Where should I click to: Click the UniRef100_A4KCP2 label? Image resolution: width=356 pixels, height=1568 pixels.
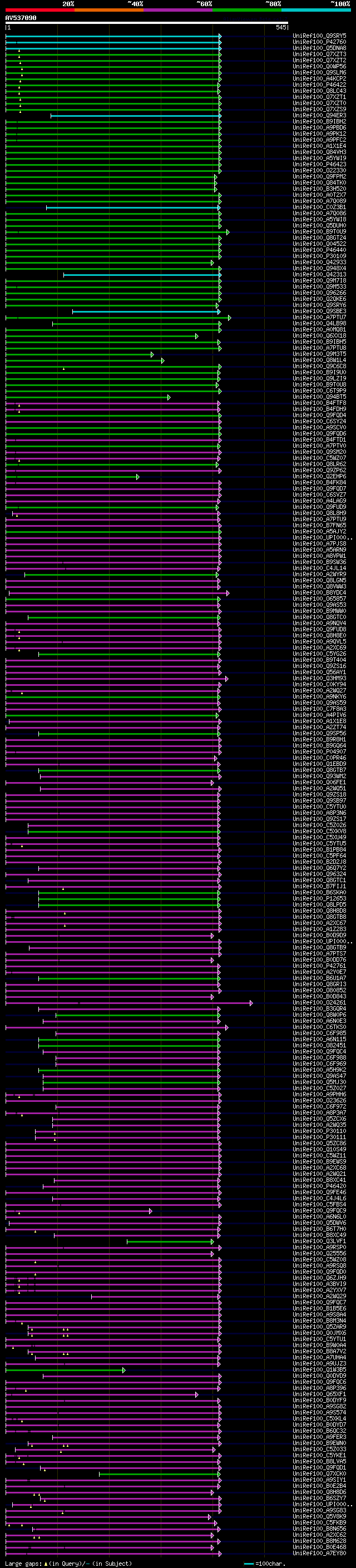(319, 78)
